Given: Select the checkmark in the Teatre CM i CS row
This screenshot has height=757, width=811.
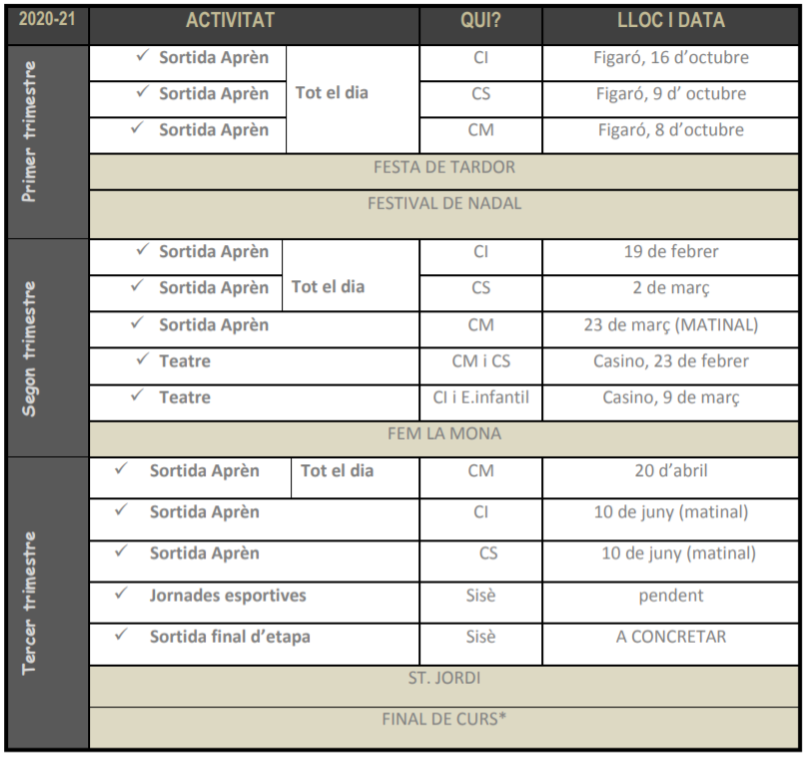Looking at the screenshot, I should pos(142,359).
